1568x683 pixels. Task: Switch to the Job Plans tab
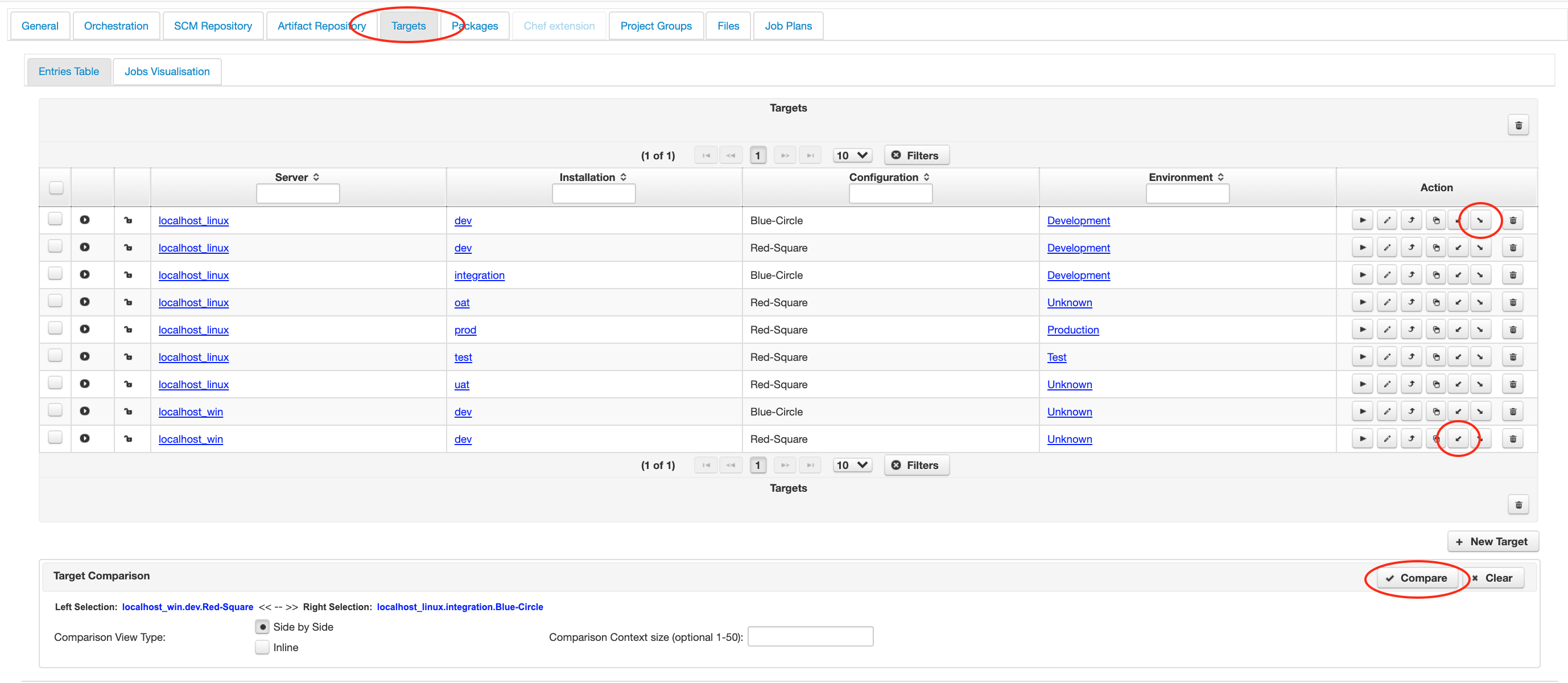787,26
